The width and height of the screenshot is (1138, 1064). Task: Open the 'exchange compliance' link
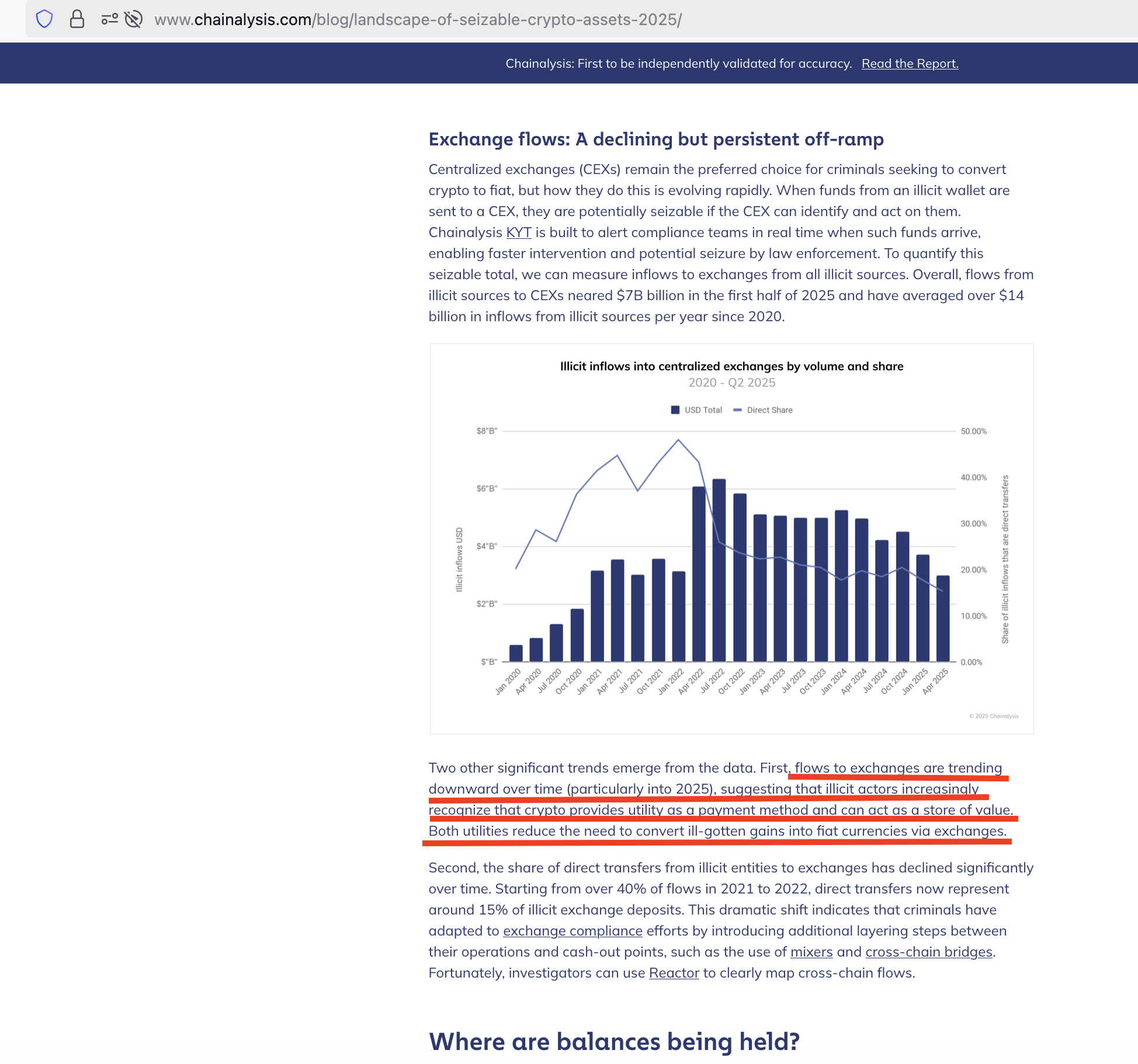pos(573,931)
